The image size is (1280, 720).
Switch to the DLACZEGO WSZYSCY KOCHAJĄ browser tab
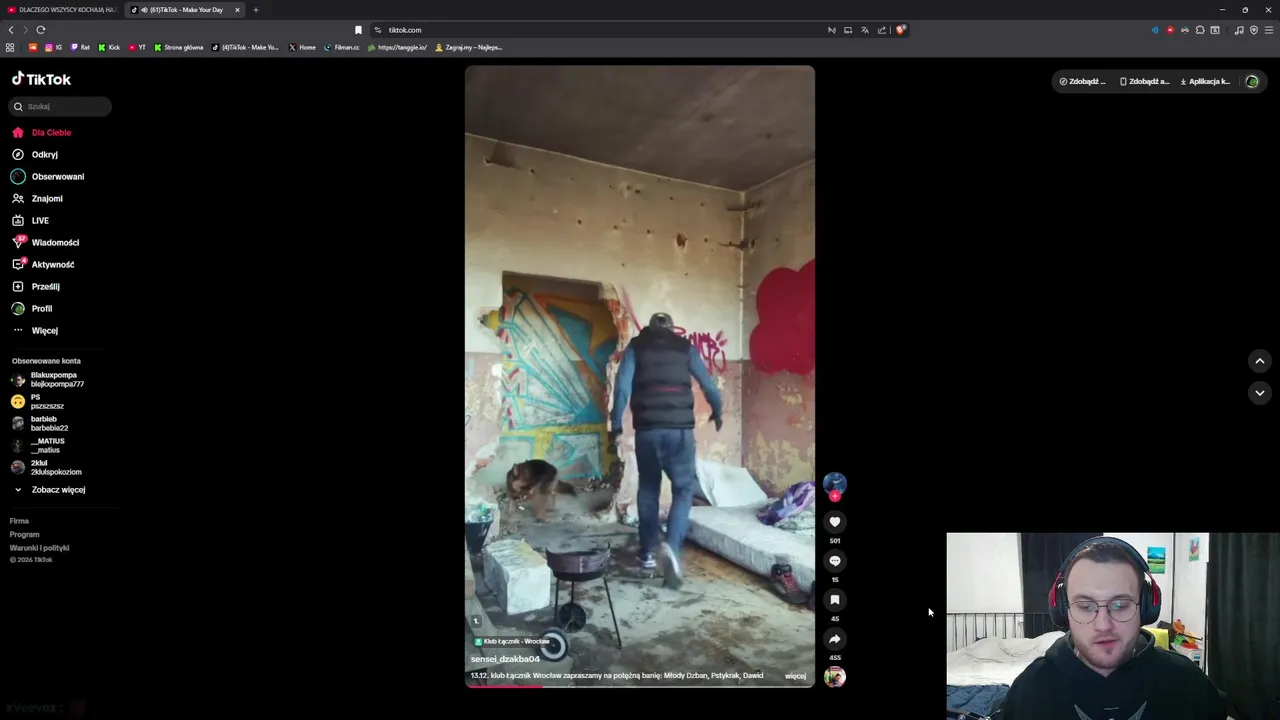[x=62, y=10]
